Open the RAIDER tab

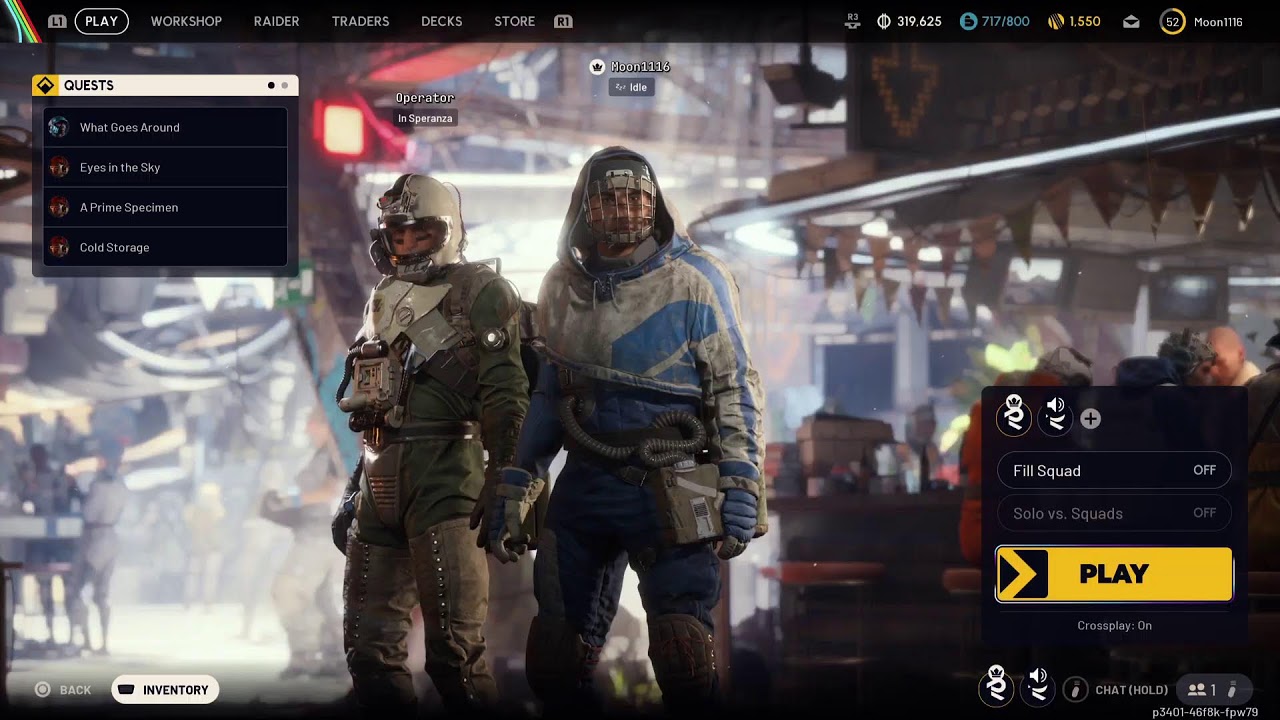[x=277, y=21]
